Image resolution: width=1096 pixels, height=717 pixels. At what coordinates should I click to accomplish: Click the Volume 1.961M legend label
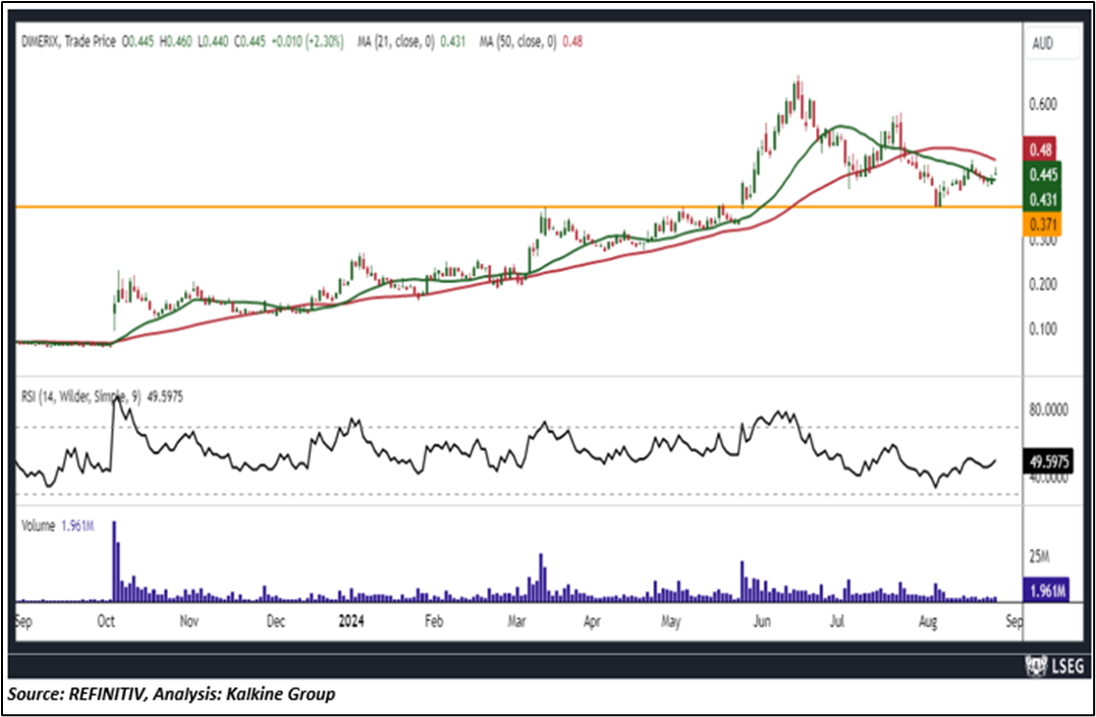pyautogui.click(x=57, y=526)
